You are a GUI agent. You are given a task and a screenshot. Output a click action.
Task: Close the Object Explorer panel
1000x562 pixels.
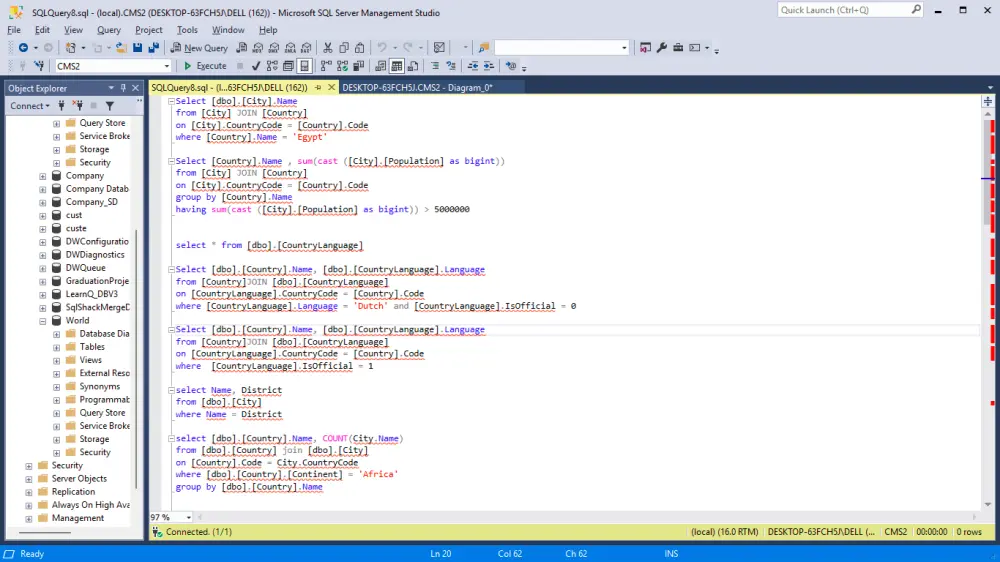(135, 88)
